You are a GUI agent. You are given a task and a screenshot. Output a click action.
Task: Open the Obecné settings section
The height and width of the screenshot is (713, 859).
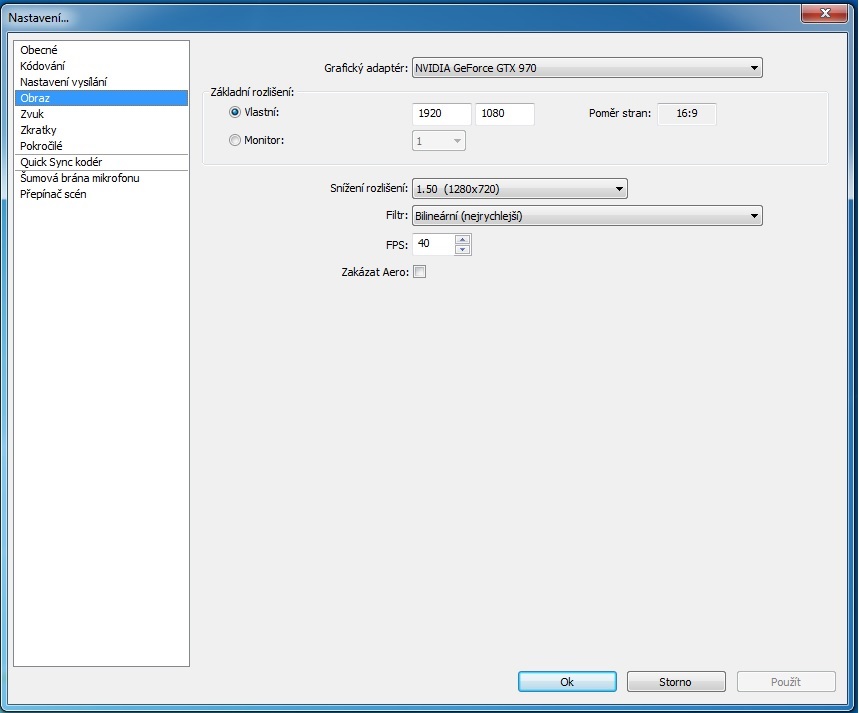[x=101, y=50]
